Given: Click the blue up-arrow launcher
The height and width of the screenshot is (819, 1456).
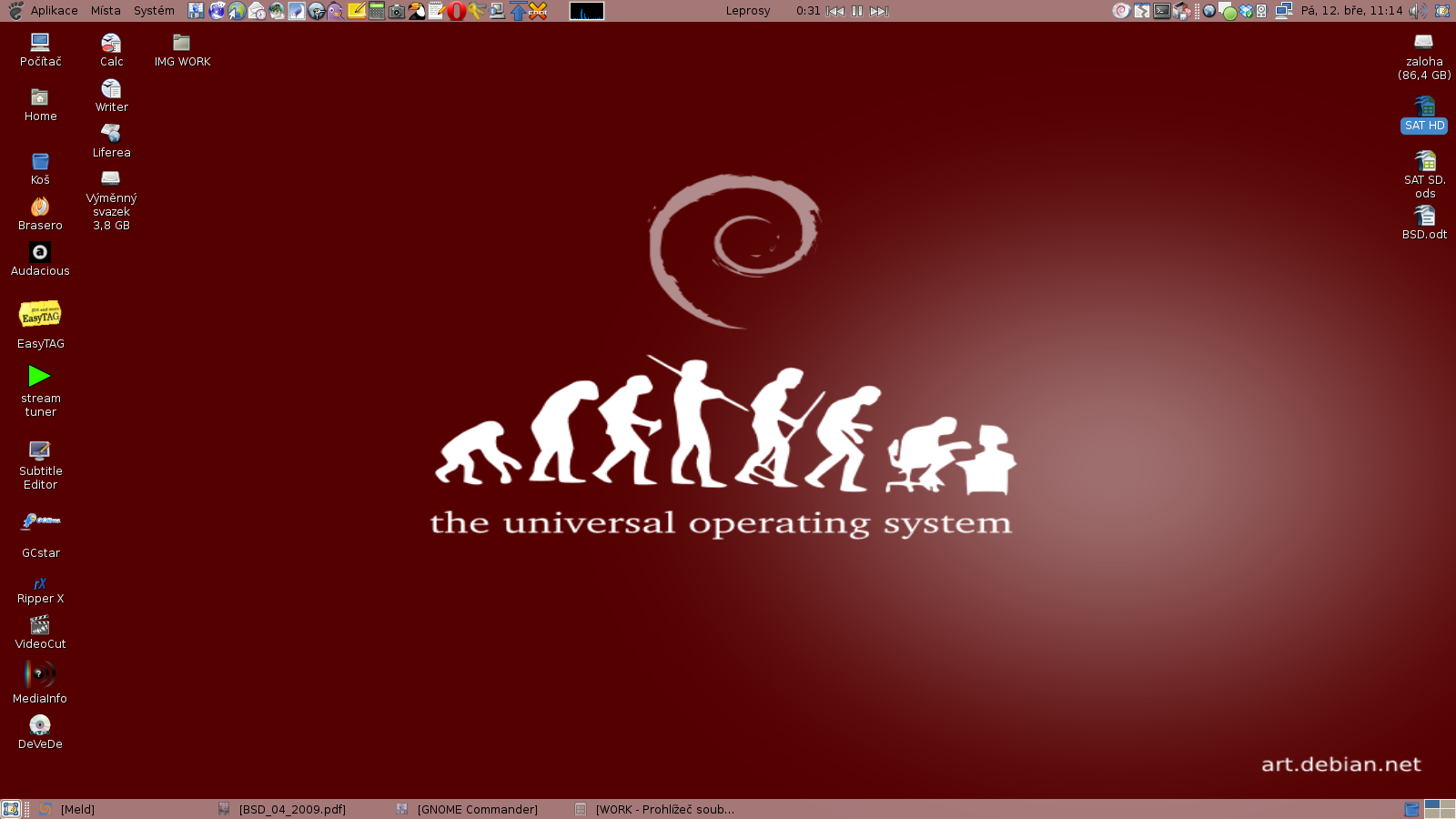Looking at the screenshot, I should click(x=518, y=11).
